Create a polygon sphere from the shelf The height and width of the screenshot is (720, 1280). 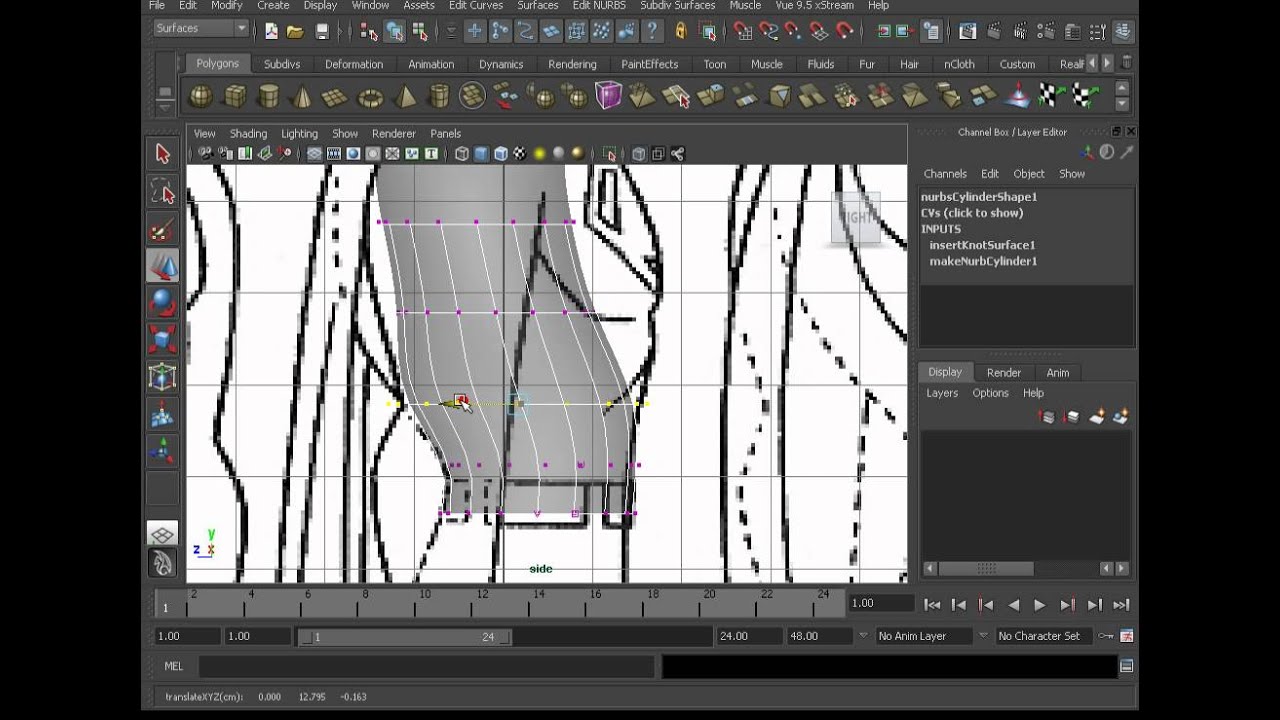(201, 96)
